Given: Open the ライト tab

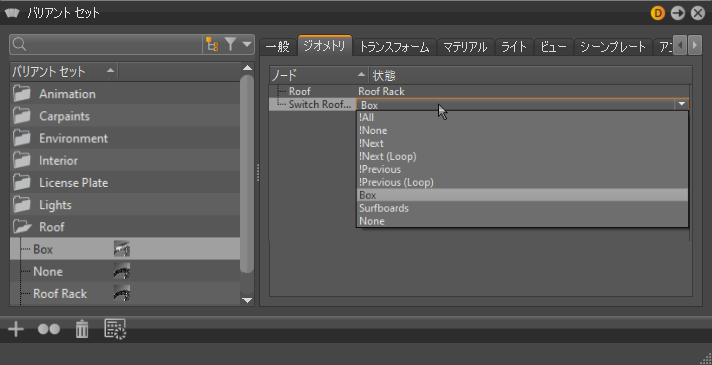Looking at the screenshot, I should click(x=514, y=47).
